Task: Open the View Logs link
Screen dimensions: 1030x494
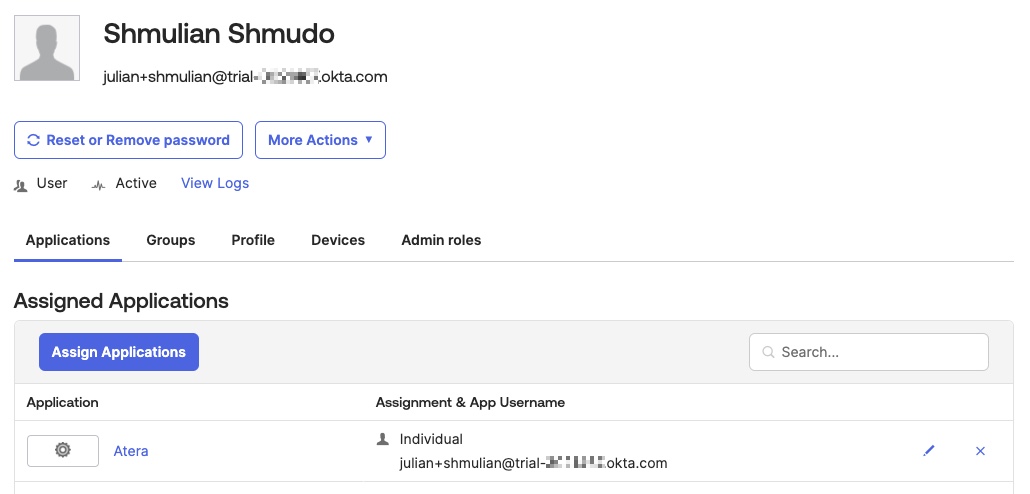Action: 215,183
